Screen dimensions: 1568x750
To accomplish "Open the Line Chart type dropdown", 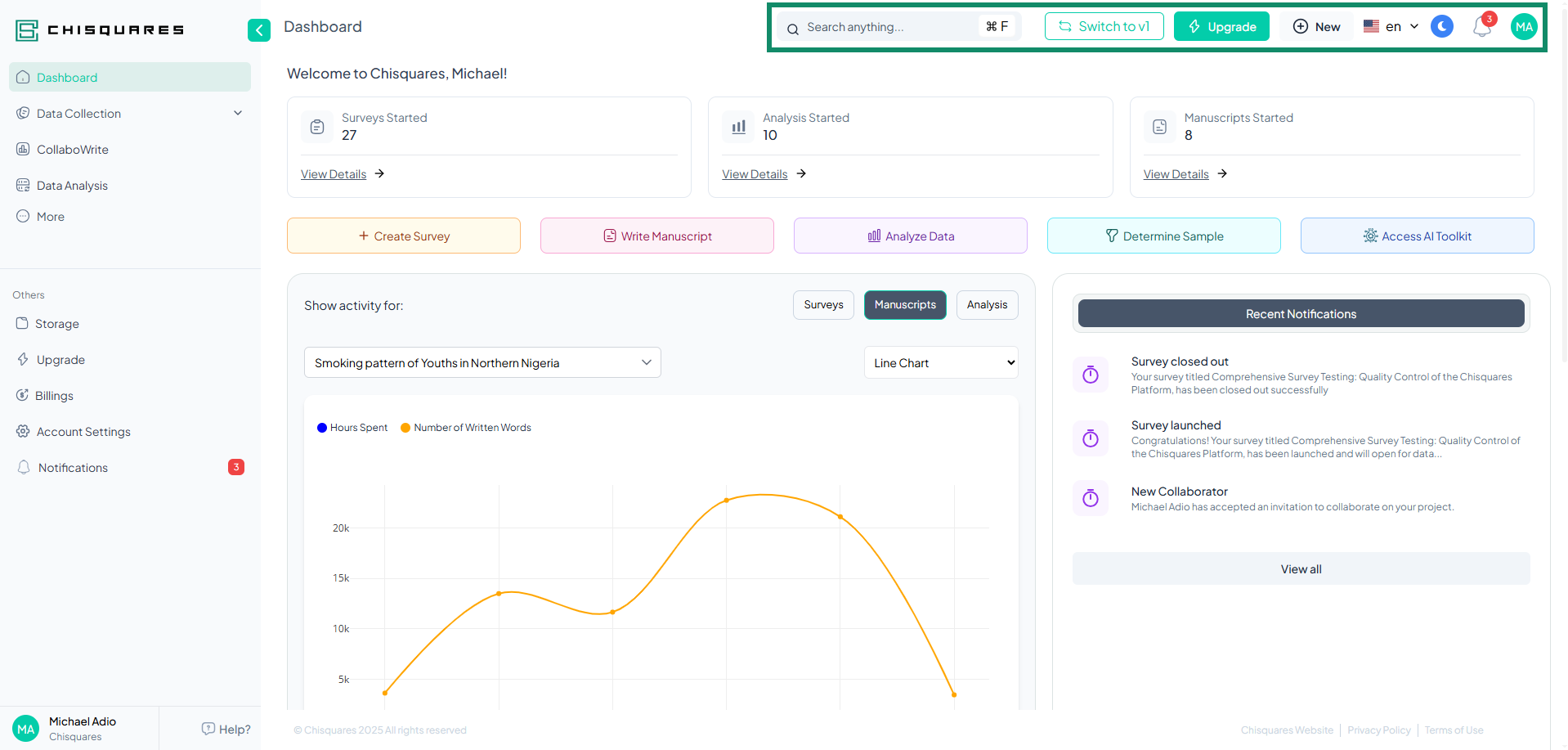I will 940,363.
